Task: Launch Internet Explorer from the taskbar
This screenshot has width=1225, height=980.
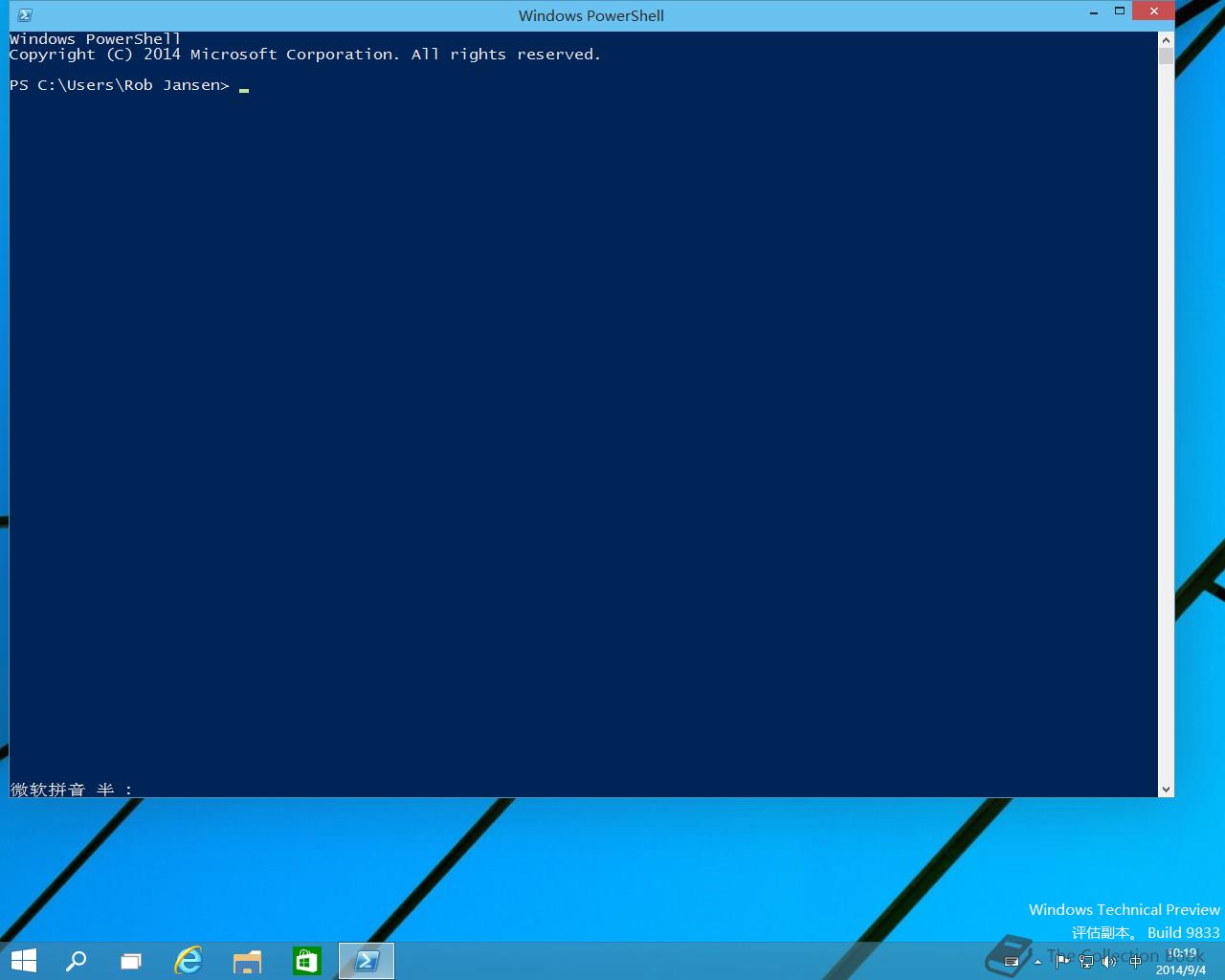Action: pos(189,960)
